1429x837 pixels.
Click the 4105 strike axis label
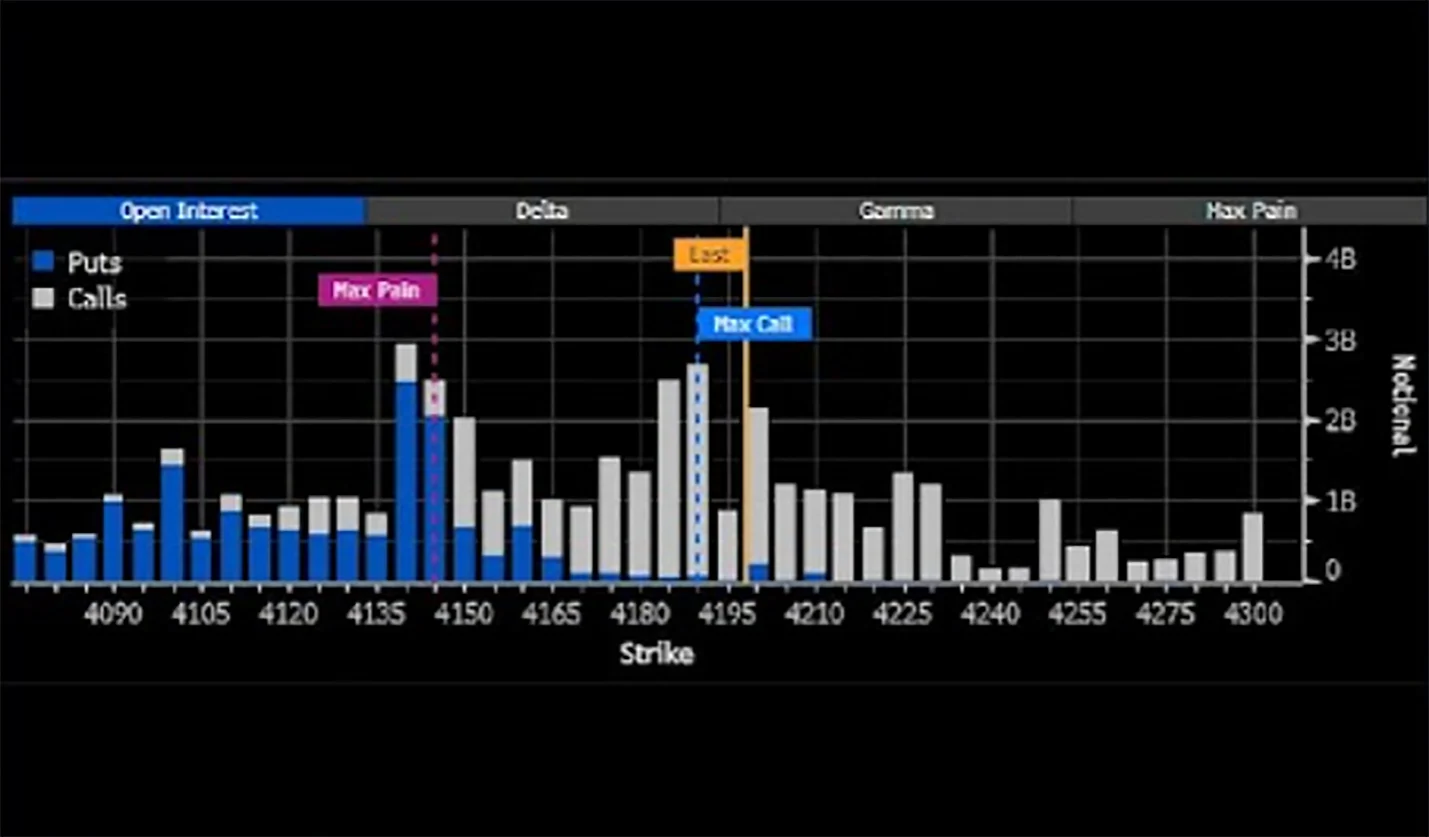[x=201, y=613]
